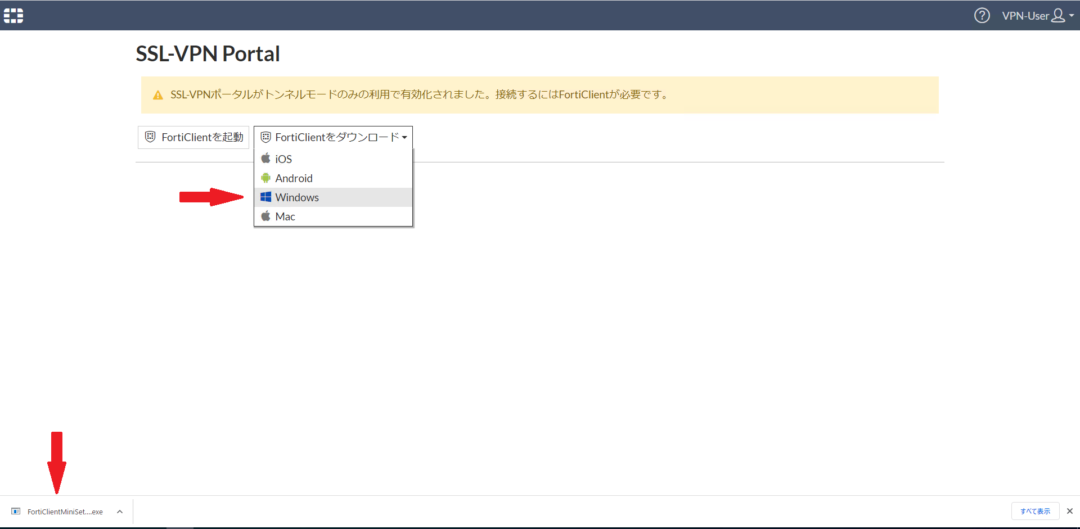Choose iOS from download menu
This screenshot has height=529, width=1080.
point(333,158)
